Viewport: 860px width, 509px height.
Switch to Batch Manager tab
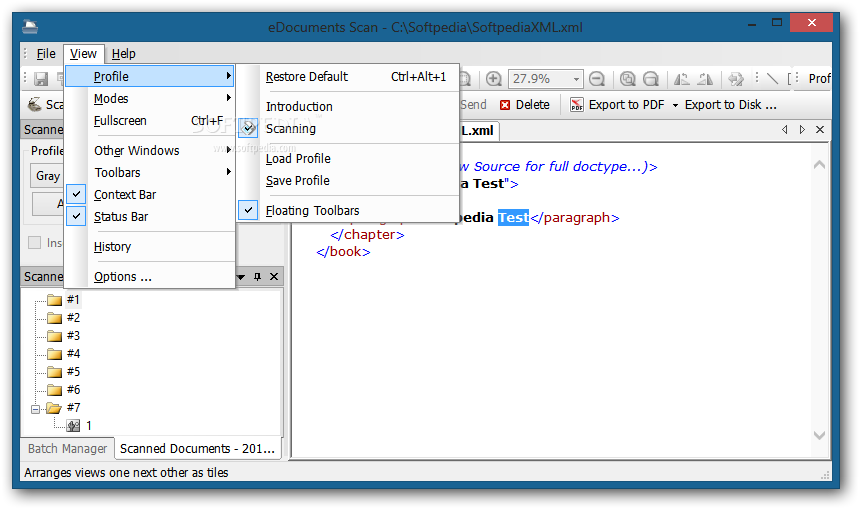[x=67, y=449]
